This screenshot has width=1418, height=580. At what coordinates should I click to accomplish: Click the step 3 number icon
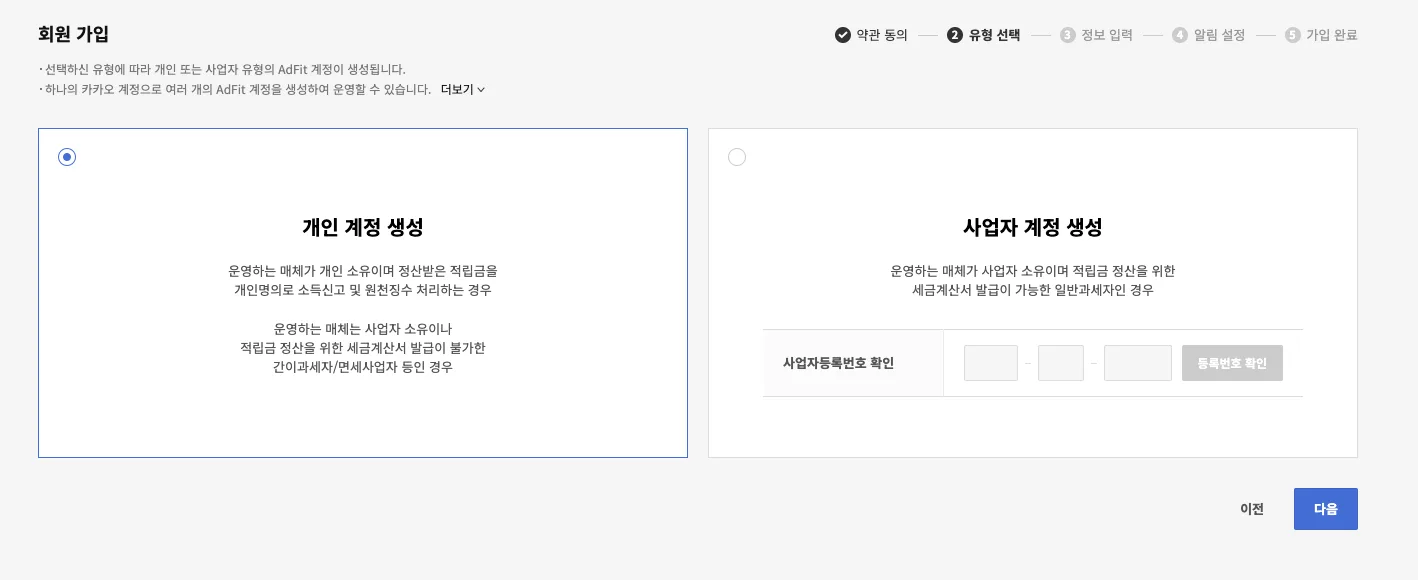(1068, 35)
